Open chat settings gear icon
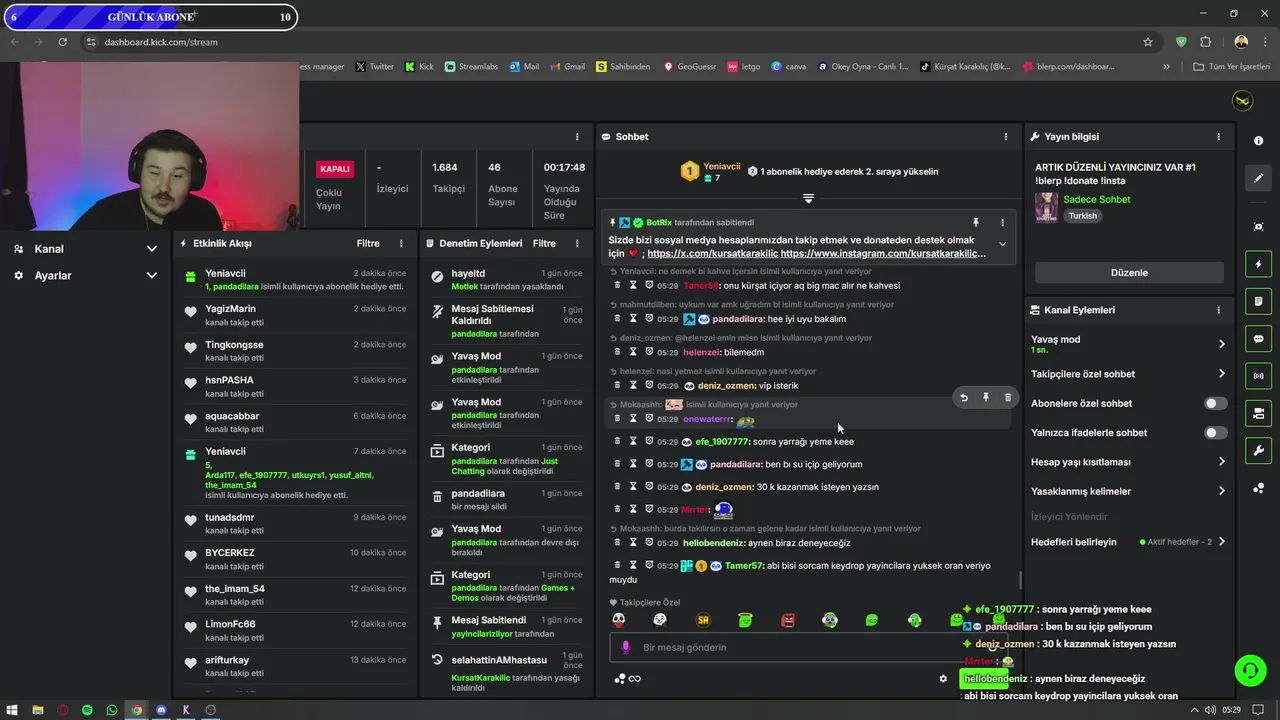This screenshot has width=1280, height=720. (943, 679)
